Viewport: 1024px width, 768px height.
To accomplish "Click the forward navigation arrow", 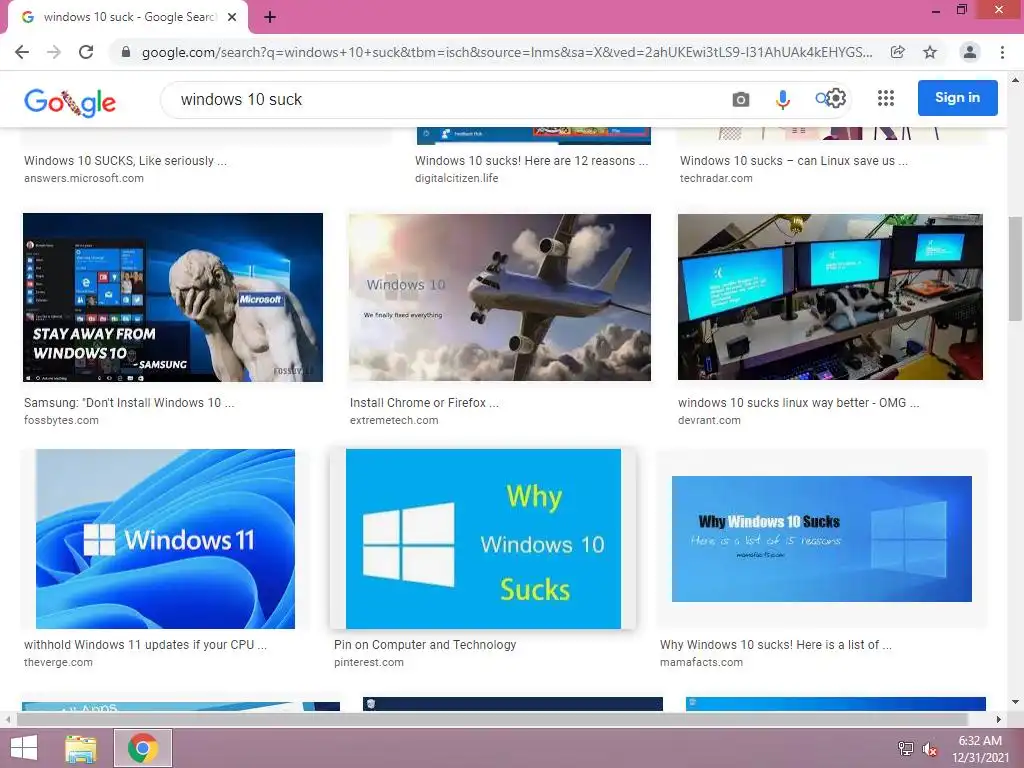I will pyautogui.click(x=54, y=52).
